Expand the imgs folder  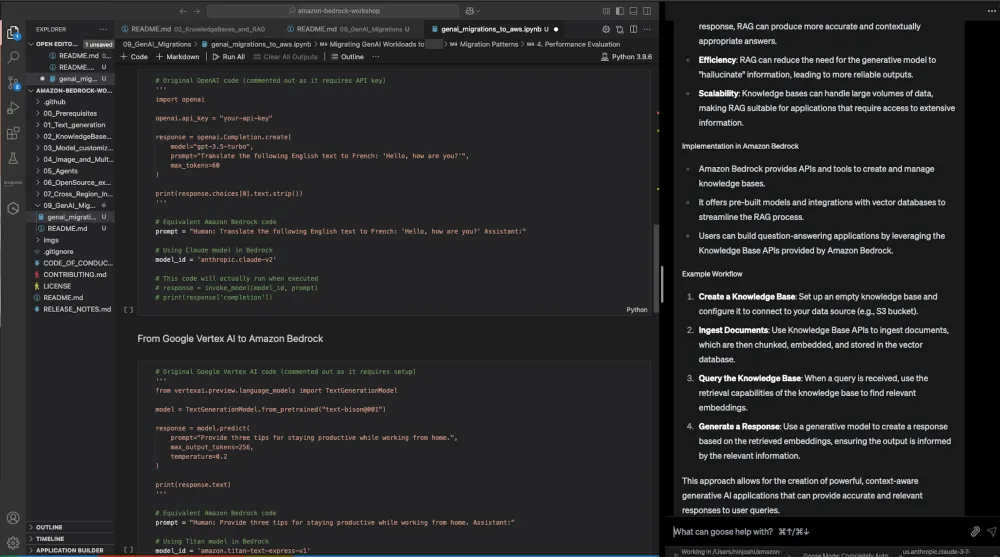point(50,240)
